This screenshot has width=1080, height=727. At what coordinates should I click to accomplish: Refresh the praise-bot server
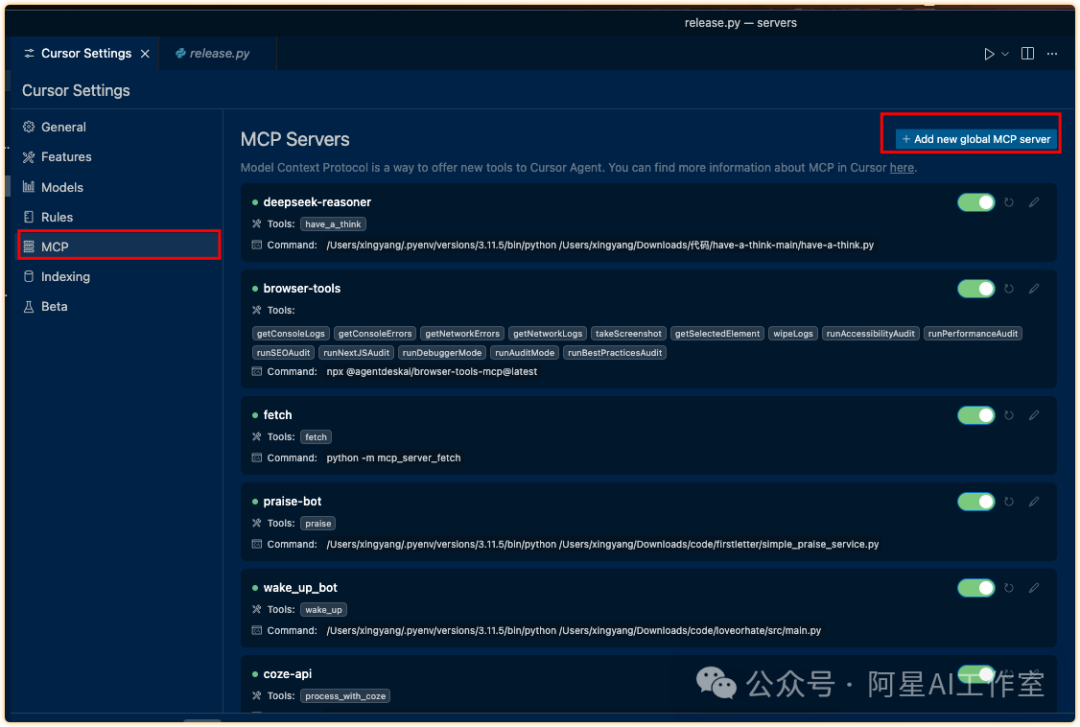coord(1008,502)
